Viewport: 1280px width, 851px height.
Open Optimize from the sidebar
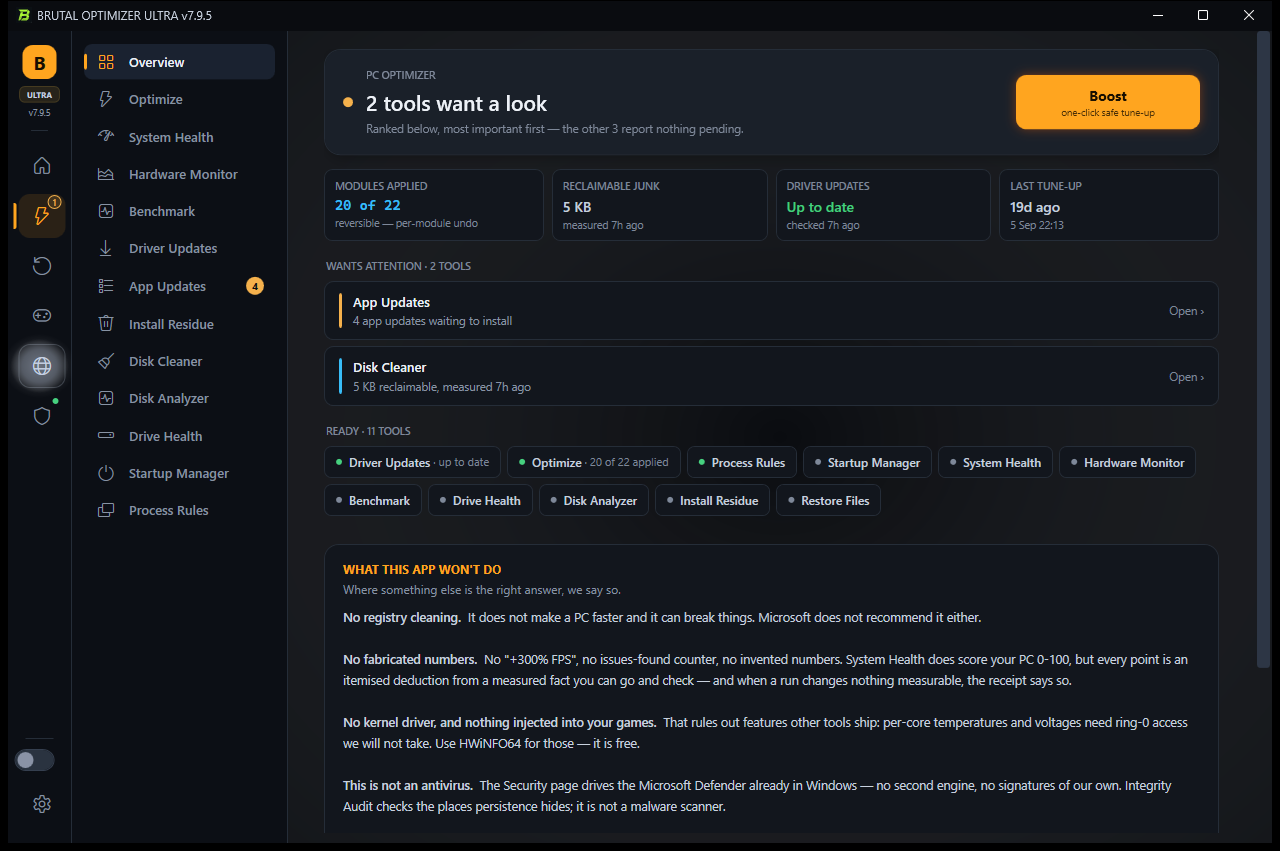click(180, 99)
